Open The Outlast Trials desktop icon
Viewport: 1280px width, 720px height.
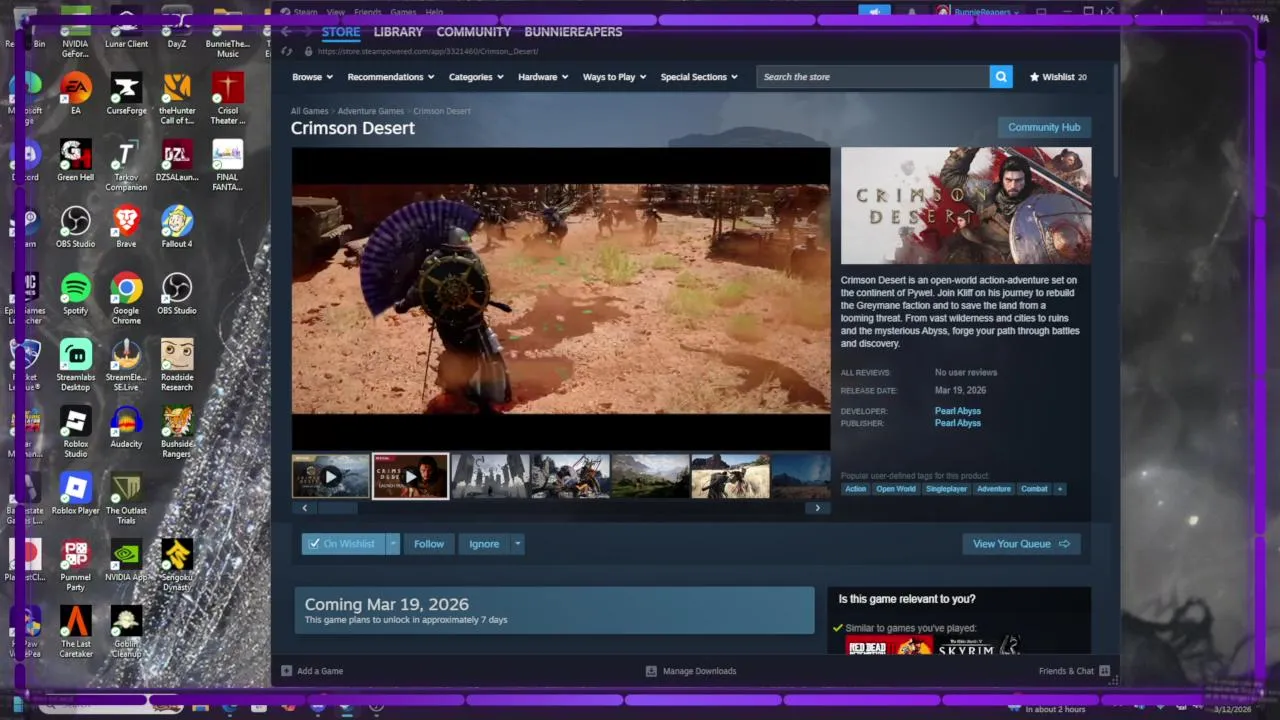pyautogui.click(x=126, y=499)
